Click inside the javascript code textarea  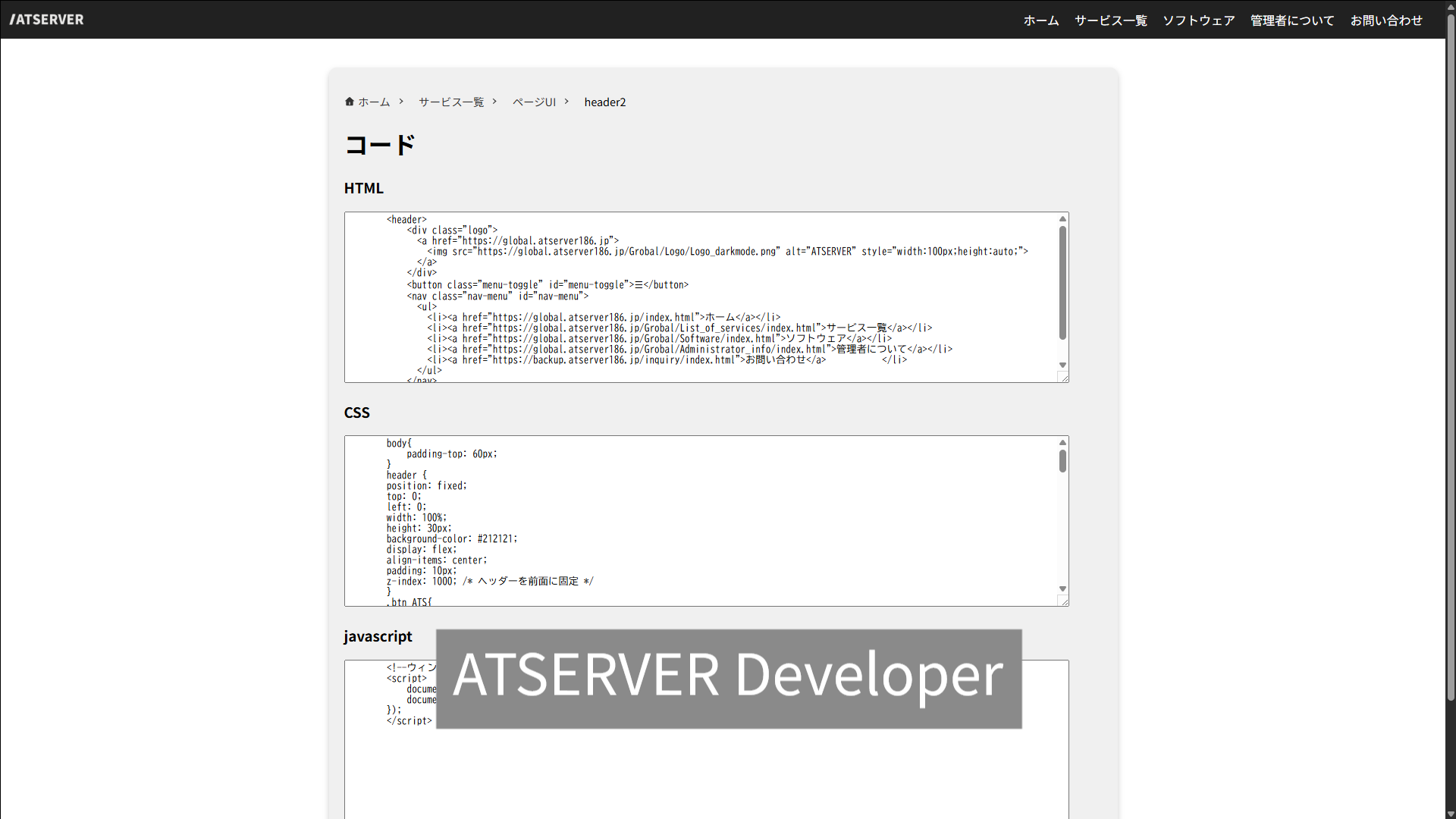706,773
